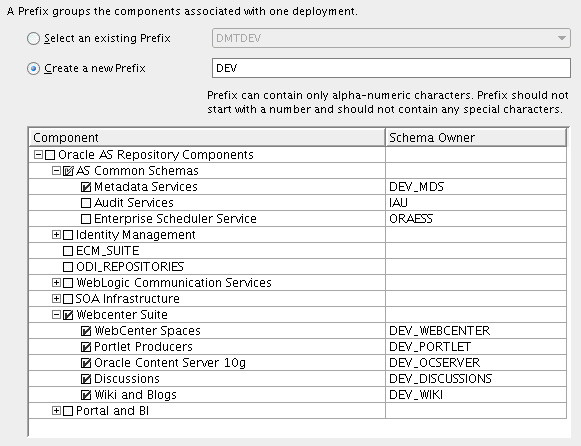Screen dimensions: 581x446
Task: Choose the 'Create a new Prefix' radio button
Action: 33,69
